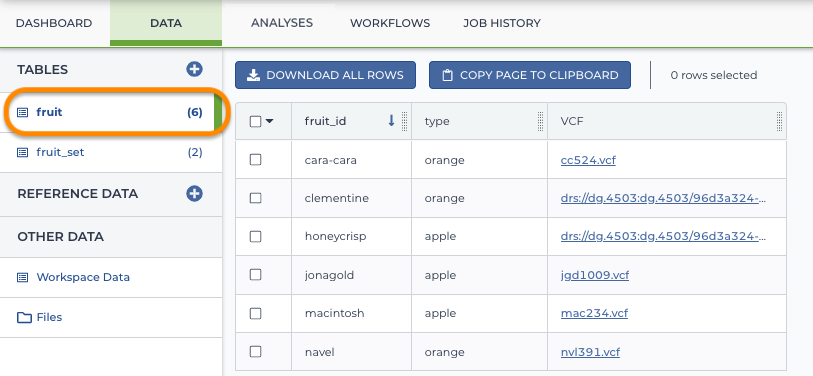This screenshot has height=376, width=813.
Task: Check the clementine row checkbox
Action: point(256,198)
